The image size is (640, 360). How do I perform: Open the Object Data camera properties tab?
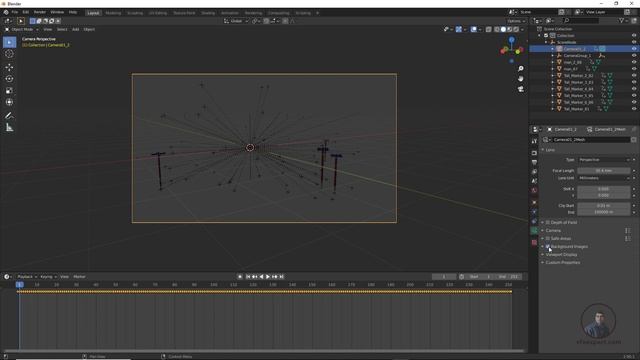(x=534, y=231)
